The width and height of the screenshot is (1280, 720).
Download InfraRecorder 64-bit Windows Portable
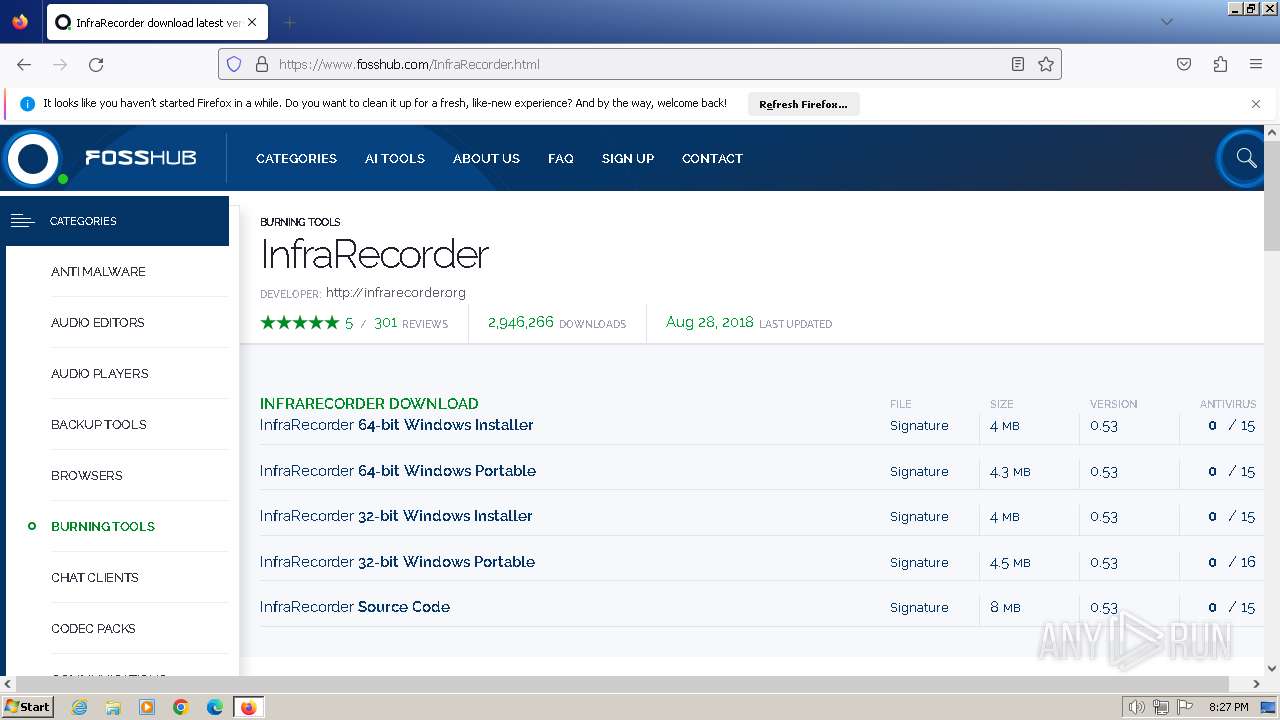[x=398, y=471]
